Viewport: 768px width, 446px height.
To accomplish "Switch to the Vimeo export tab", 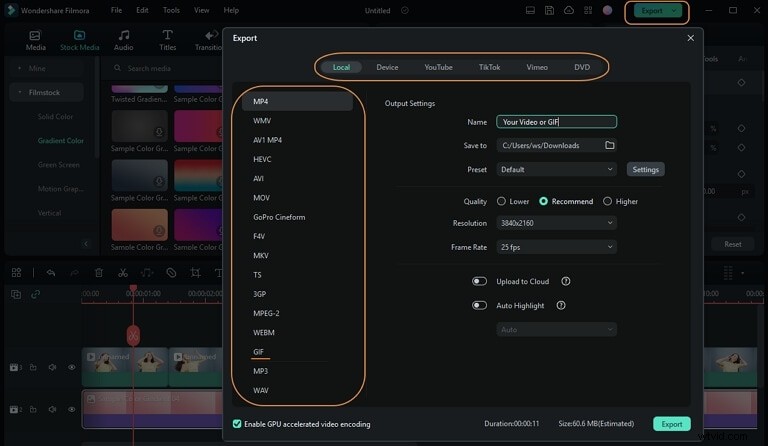I will point(537,67).
